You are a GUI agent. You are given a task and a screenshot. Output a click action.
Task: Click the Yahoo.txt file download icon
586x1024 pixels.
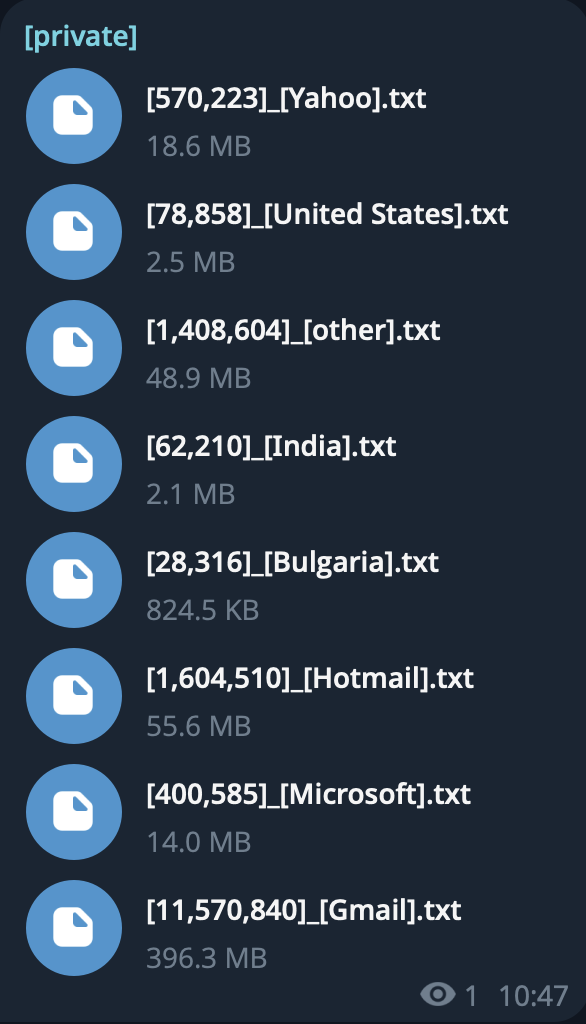tap(74, 116)
